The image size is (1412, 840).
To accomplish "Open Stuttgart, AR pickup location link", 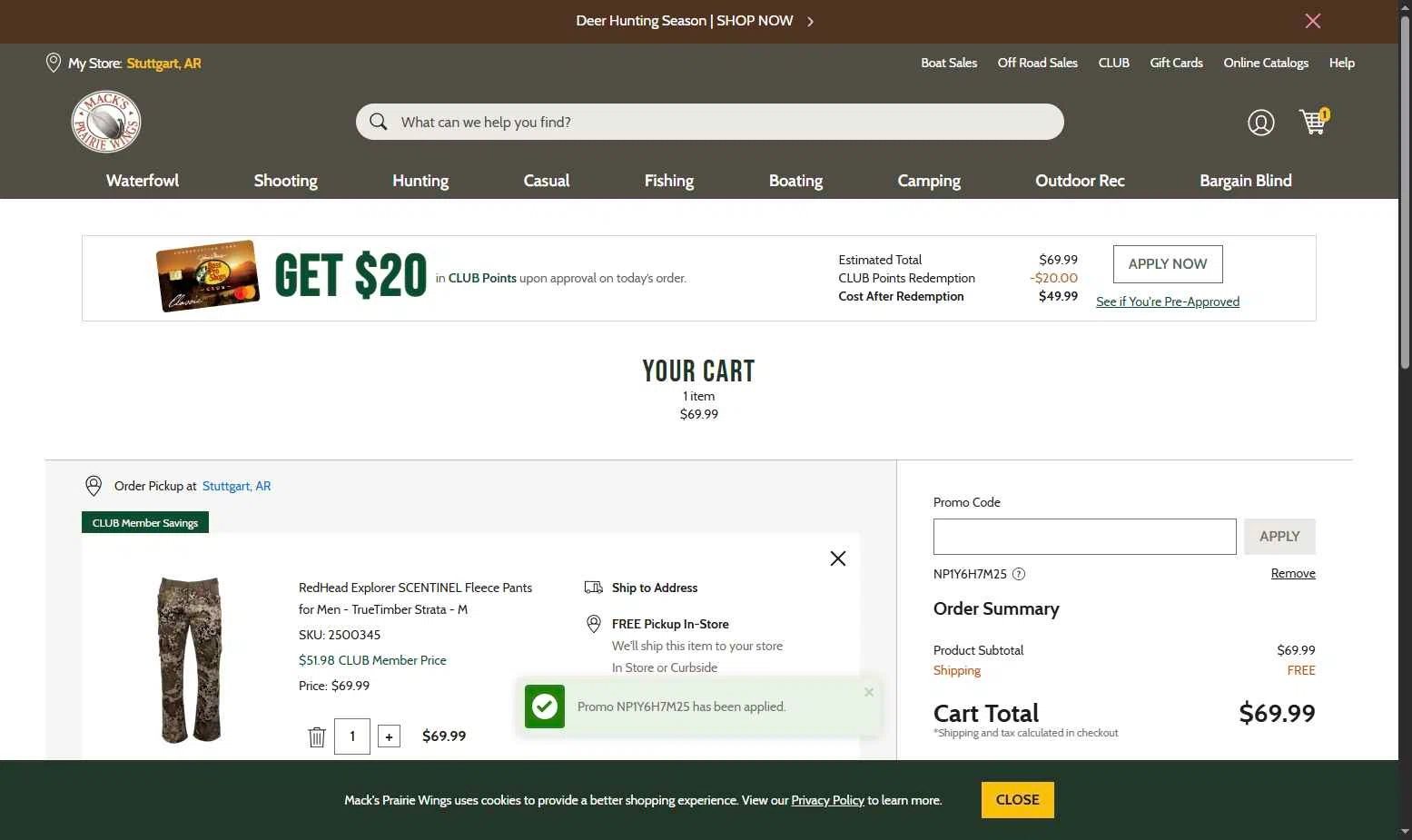I will pos(237,486).
